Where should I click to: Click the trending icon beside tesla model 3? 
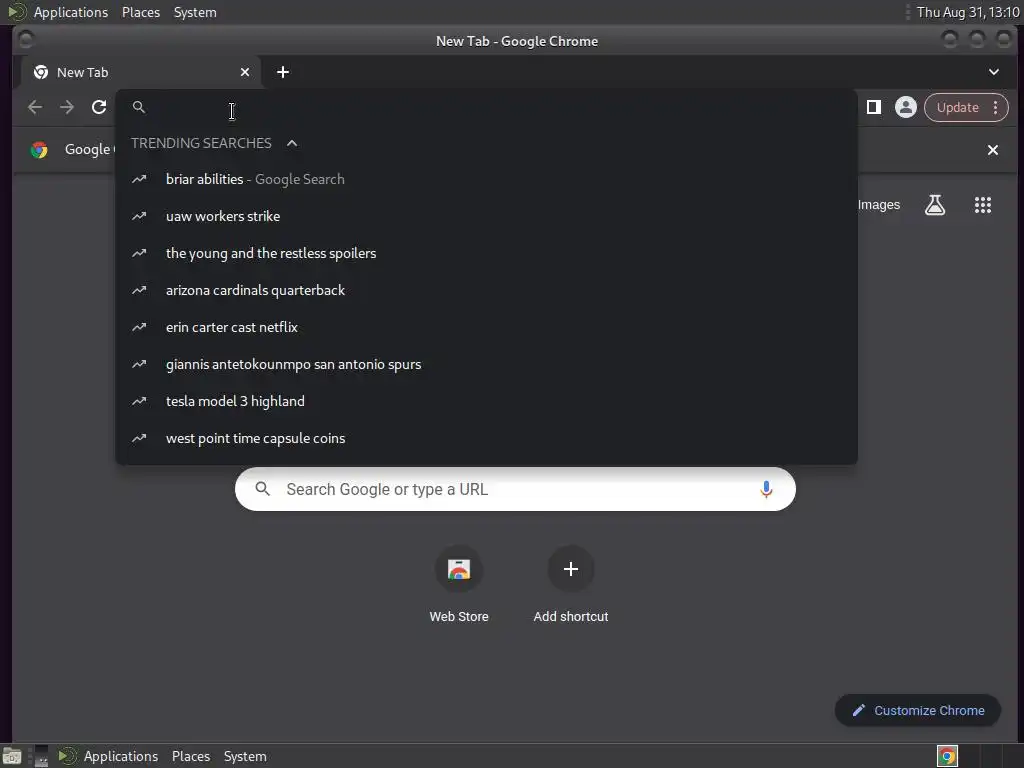click(139, 401)
